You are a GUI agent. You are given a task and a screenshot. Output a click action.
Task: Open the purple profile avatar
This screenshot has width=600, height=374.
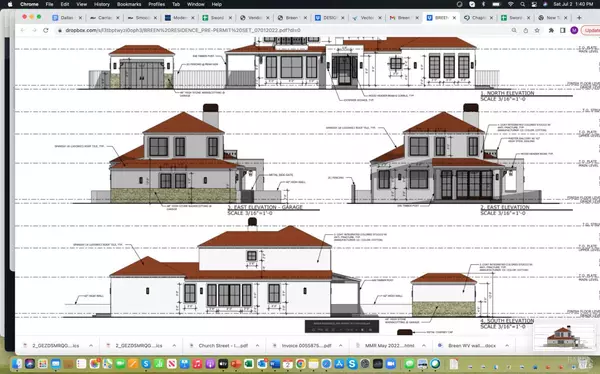(x=574, y=30)
